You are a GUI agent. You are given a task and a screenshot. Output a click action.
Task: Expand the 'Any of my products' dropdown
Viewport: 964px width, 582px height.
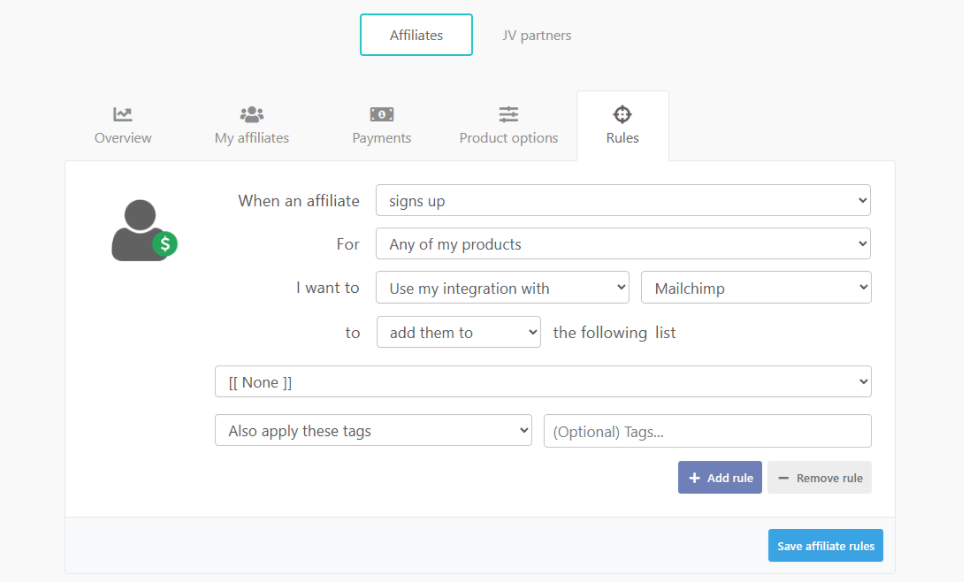pyautogui.click(x=623, y=244)
